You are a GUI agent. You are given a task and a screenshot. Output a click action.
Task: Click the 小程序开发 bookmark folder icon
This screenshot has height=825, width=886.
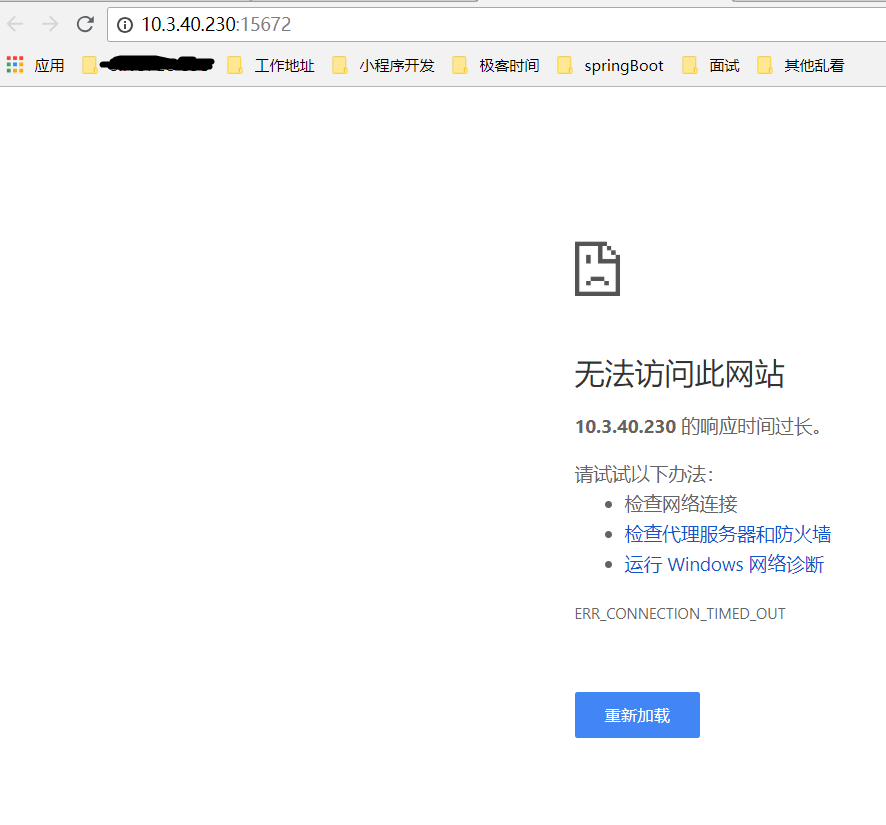(x=340, y=64)
